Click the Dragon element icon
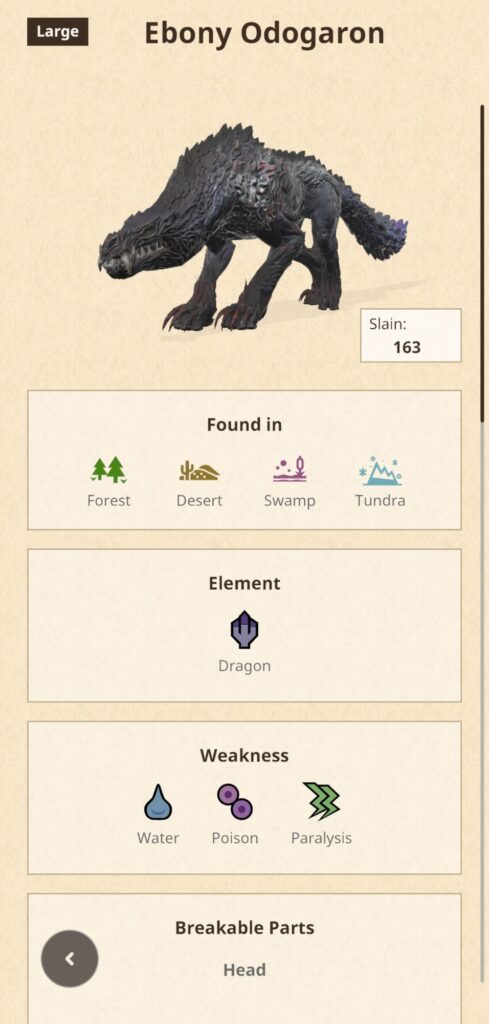This screenshot has height=1024, width=489. click(x=244, y=630)
